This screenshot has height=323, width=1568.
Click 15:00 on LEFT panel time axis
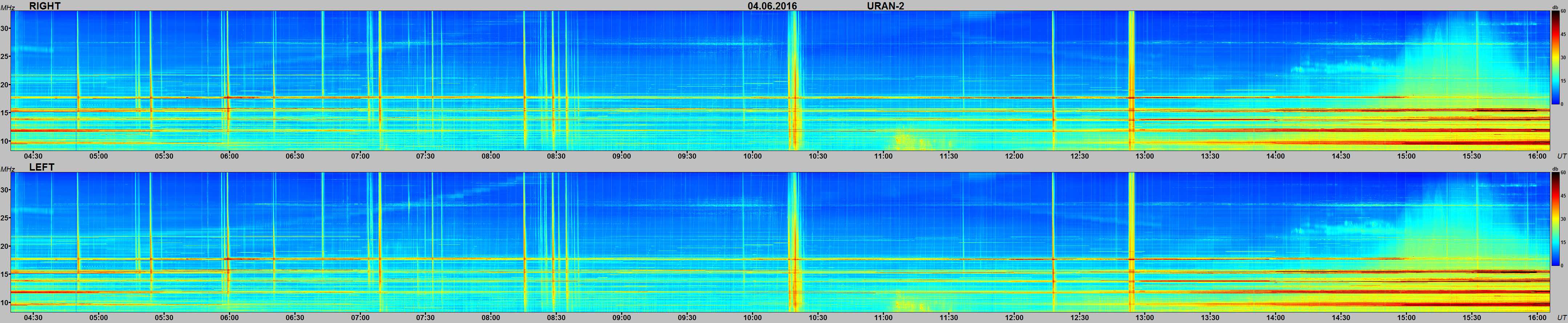coord(1407,318)
